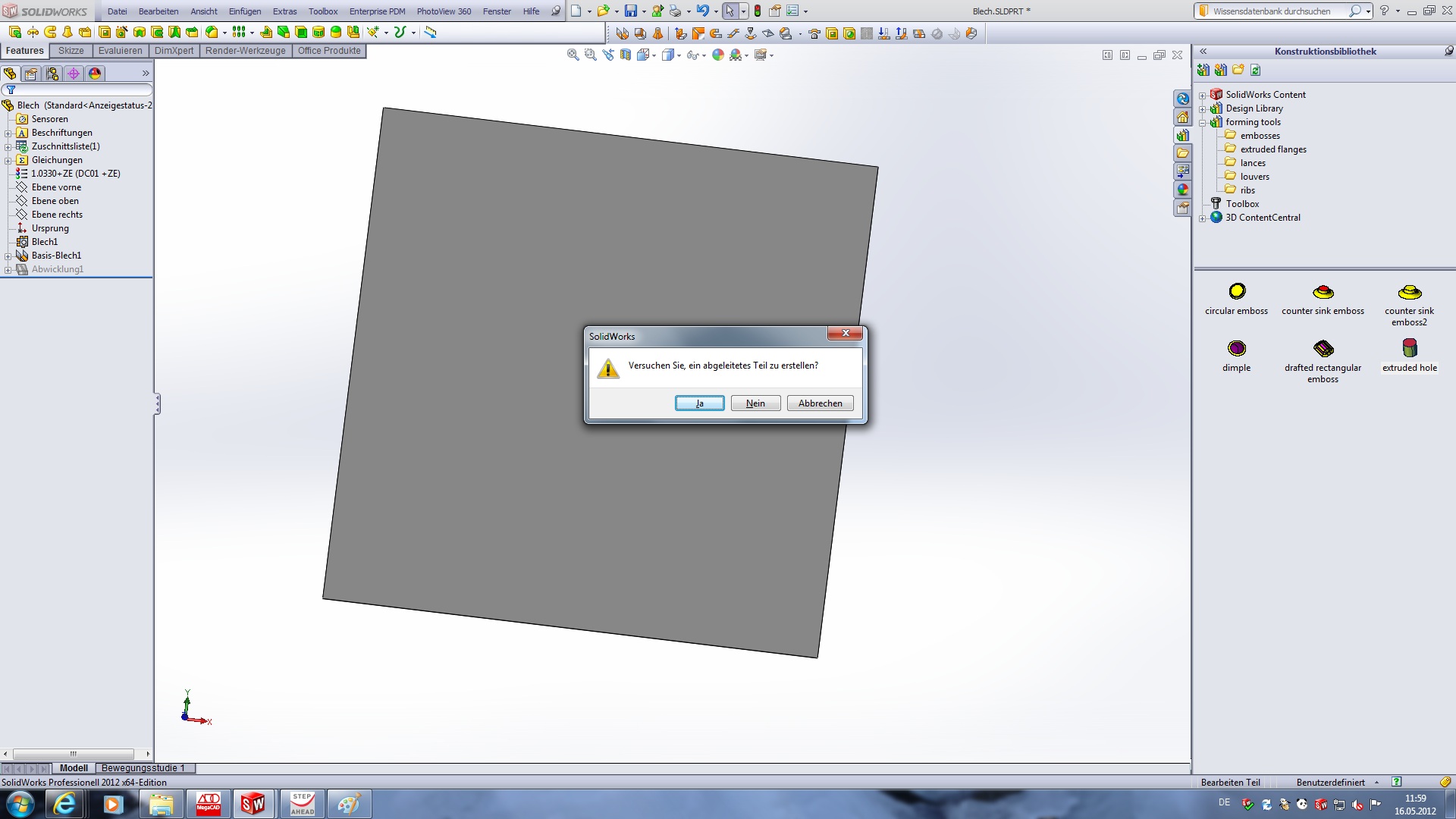Click the New document icon
This screenshot has width=1456, height=819.
576,11
